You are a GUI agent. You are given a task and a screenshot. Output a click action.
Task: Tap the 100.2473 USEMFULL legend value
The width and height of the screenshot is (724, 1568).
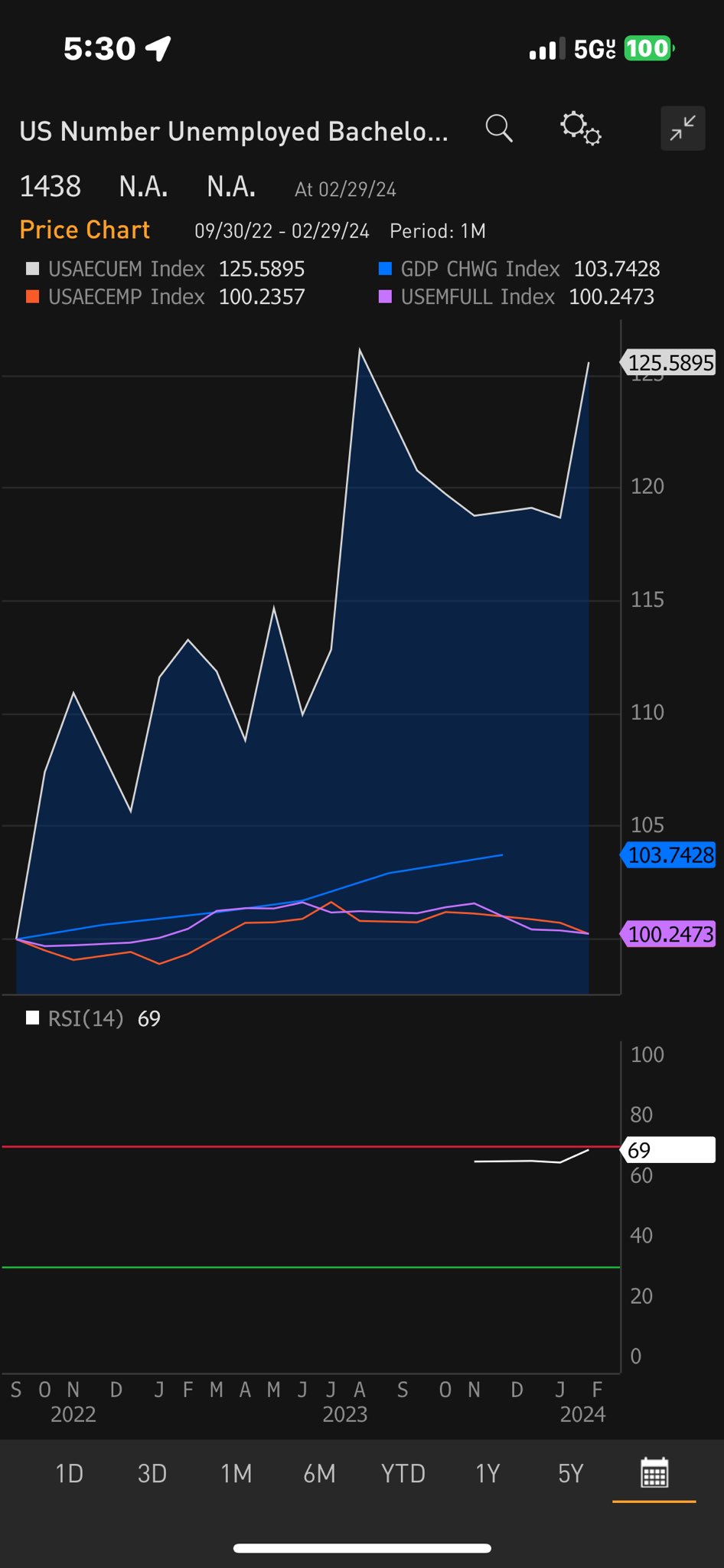click(x=611, y=296)
